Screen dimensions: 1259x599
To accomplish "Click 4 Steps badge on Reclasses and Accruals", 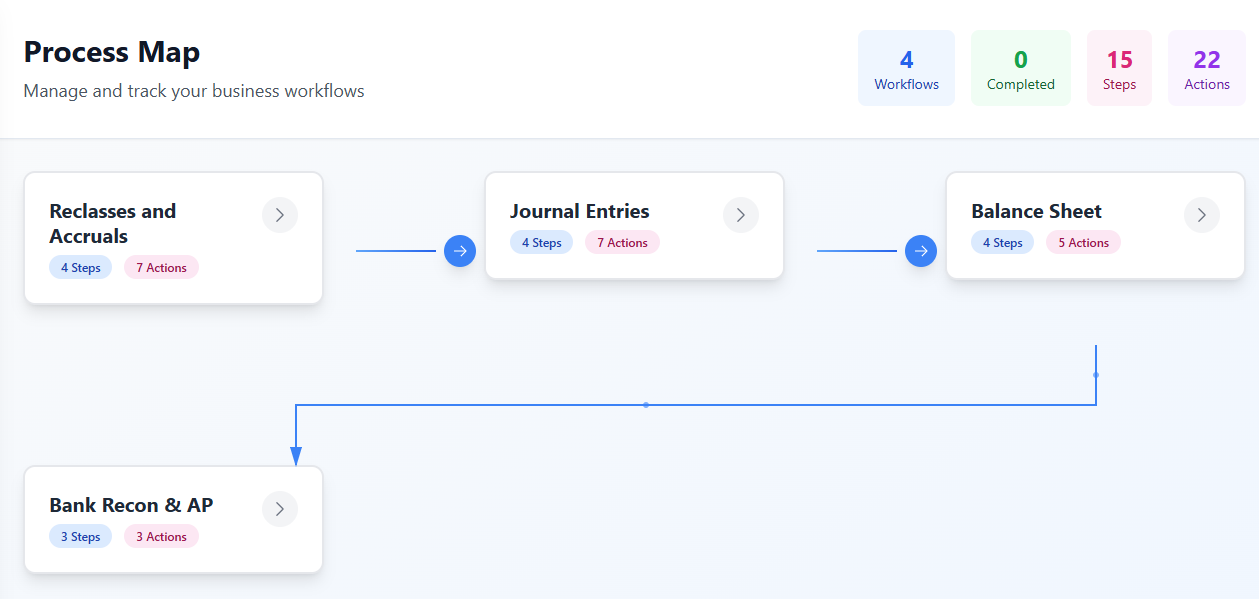I will [x=80, y=268].
